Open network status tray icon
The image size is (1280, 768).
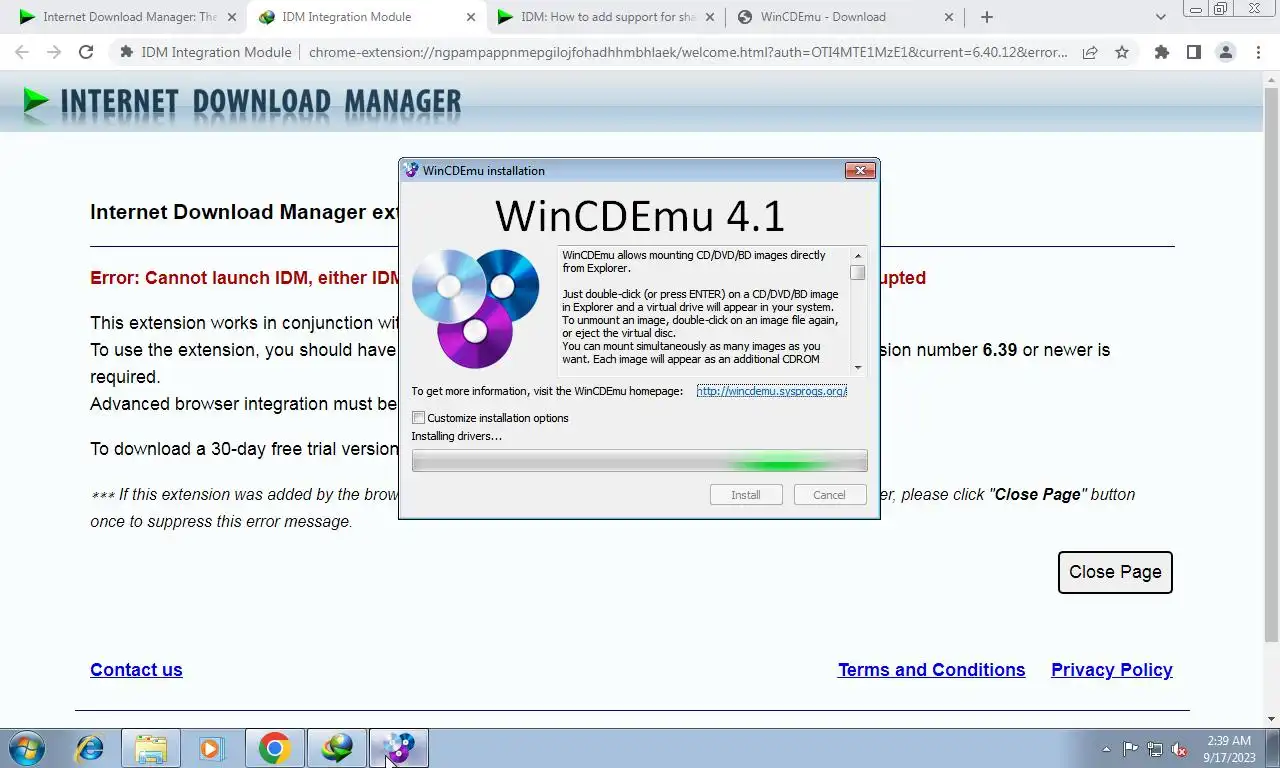(x=1155, y=749)
